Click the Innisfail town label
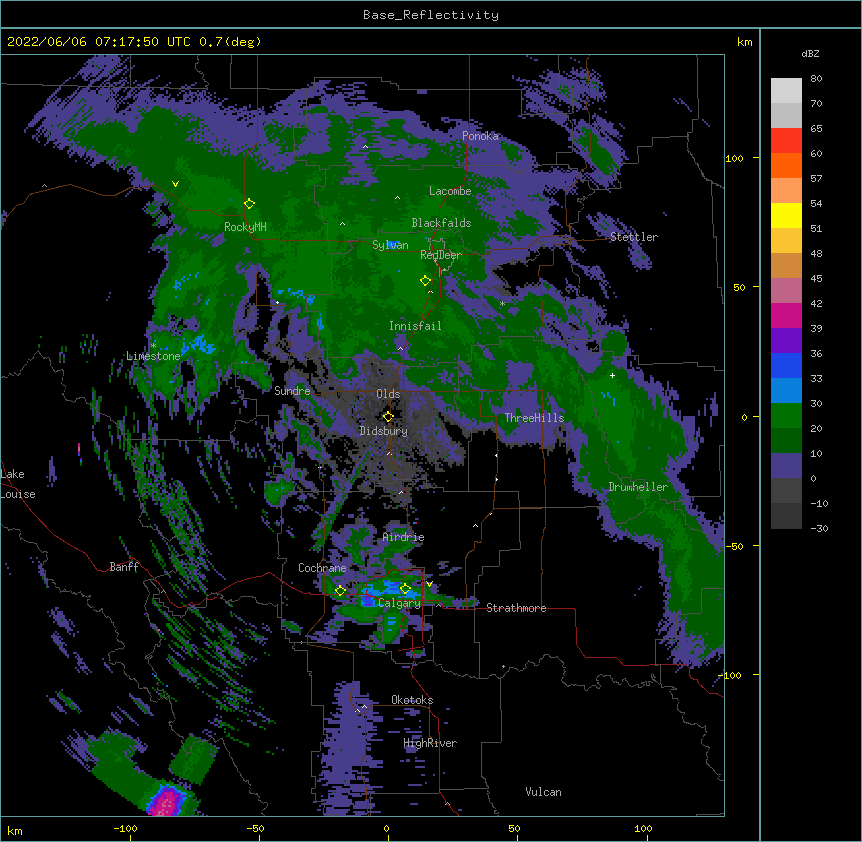 (x=415, y=326)
